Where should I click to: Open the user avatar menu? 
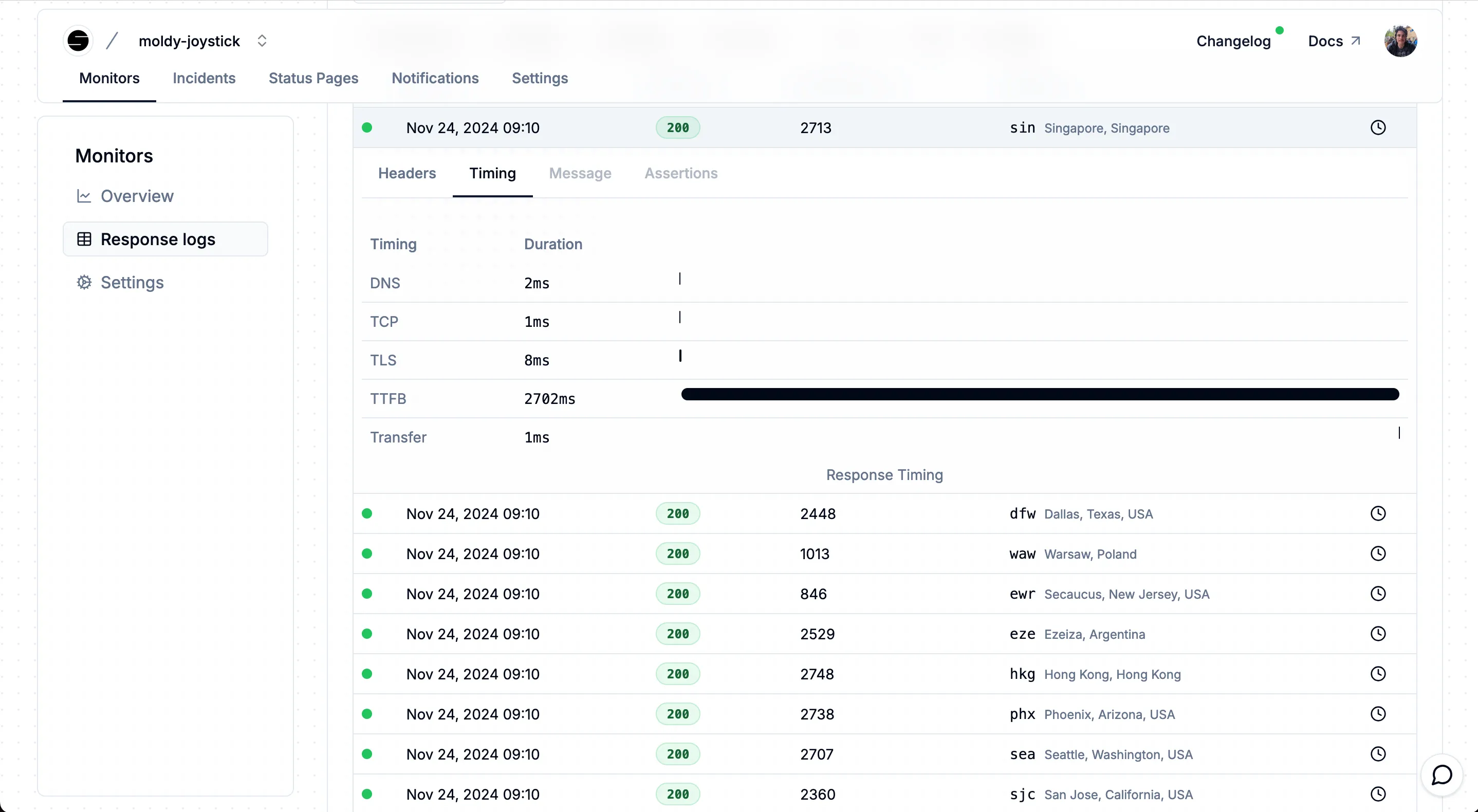pyautogui.click(x=1400, y=41)
